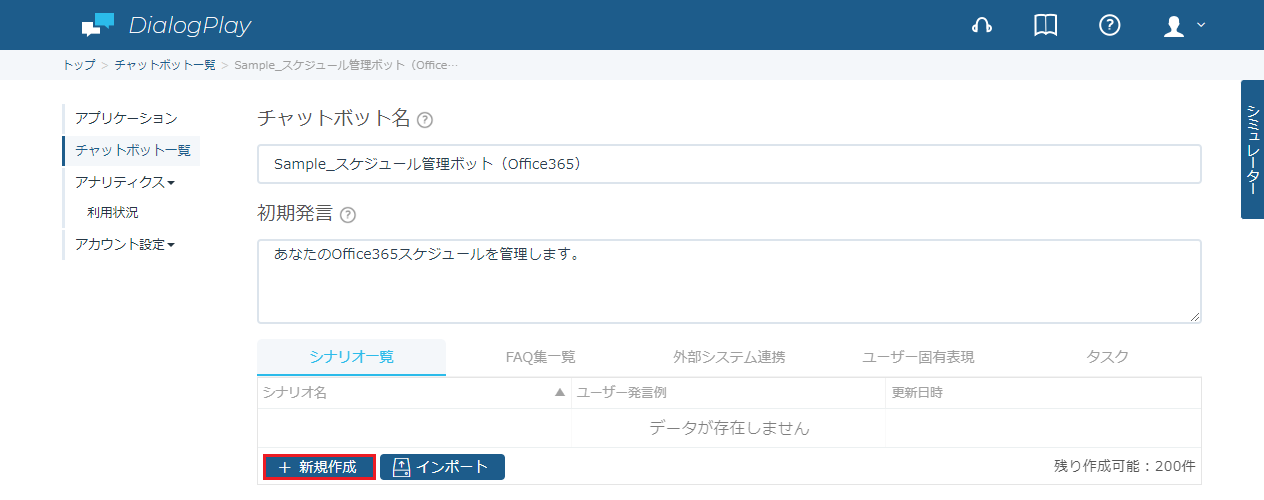Expand アカウント設定 sidebar menu
The height and width of the screenshot is (500, 1264).
click(x=125, y=245)
